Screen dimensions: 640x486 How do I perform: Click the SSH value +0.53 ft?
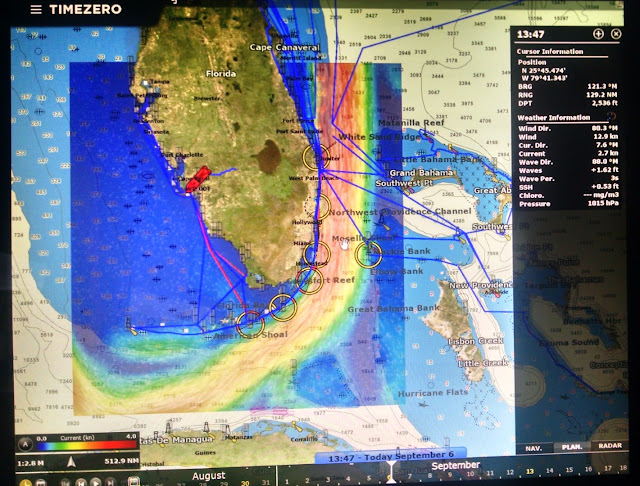coord(604,187)
